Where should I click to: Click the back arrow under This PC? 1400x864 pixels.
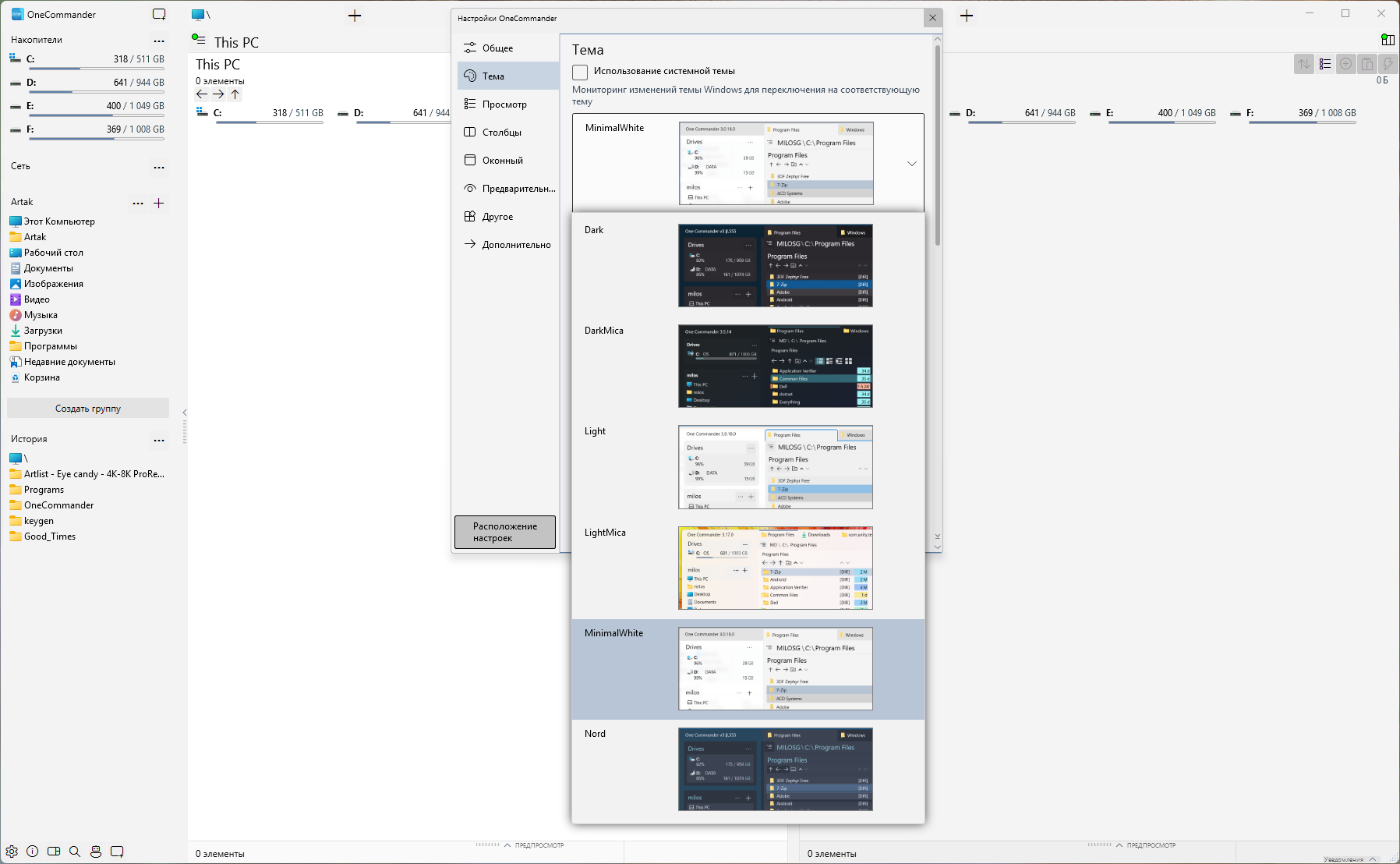pos(202,94)
